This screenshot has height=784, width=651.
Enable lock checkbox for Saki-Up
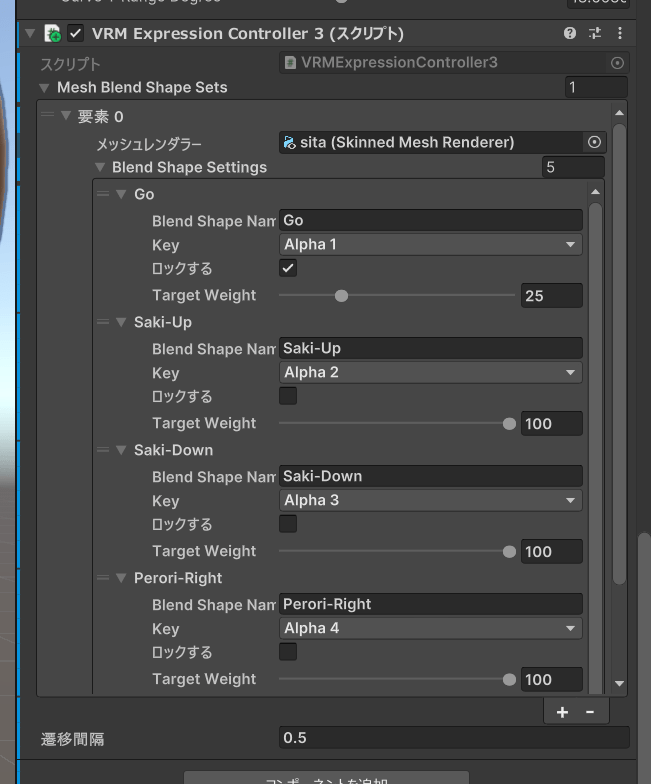(288, 396)
